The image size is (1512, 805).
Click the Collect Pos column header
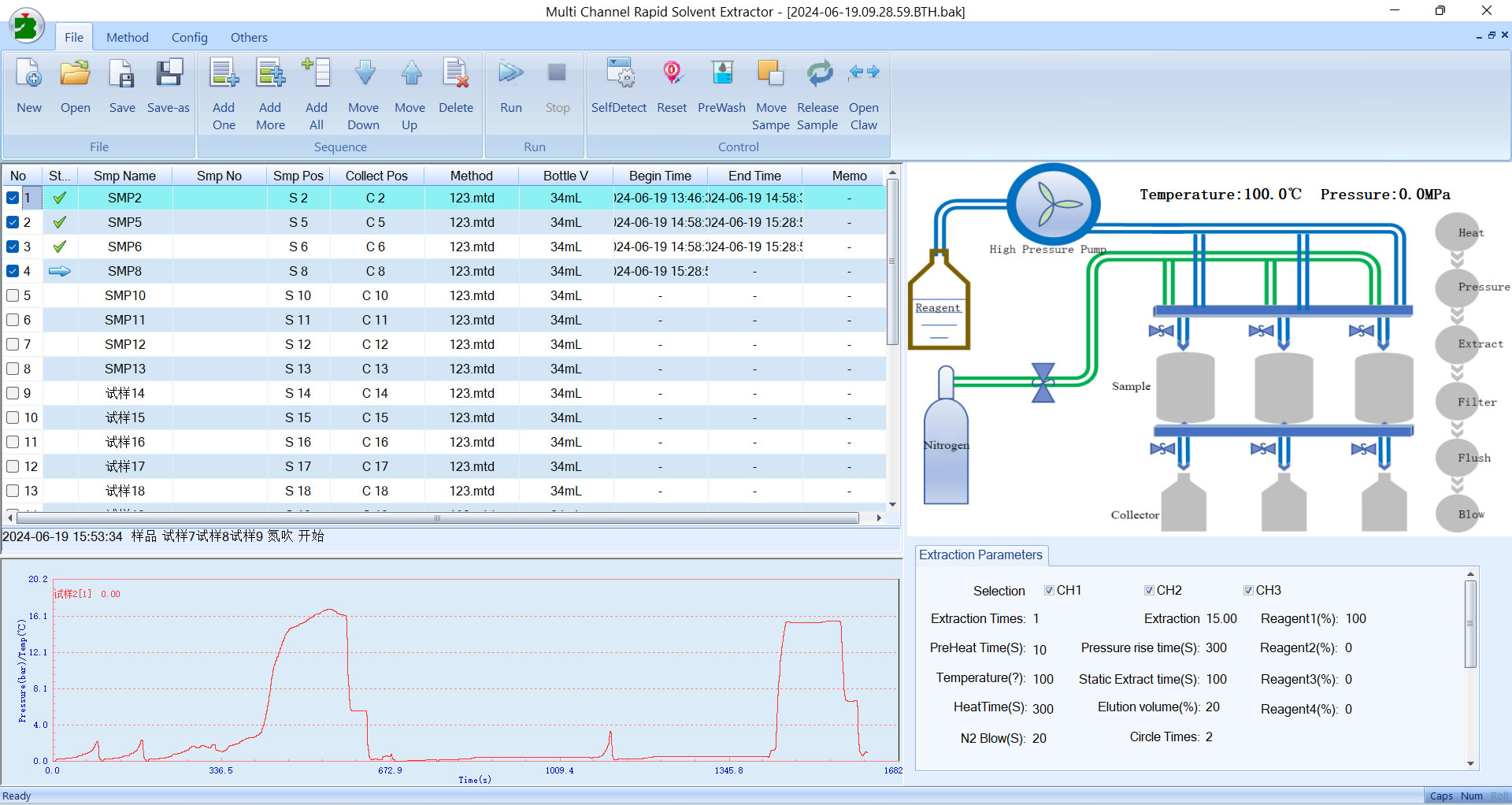(376, 176)
